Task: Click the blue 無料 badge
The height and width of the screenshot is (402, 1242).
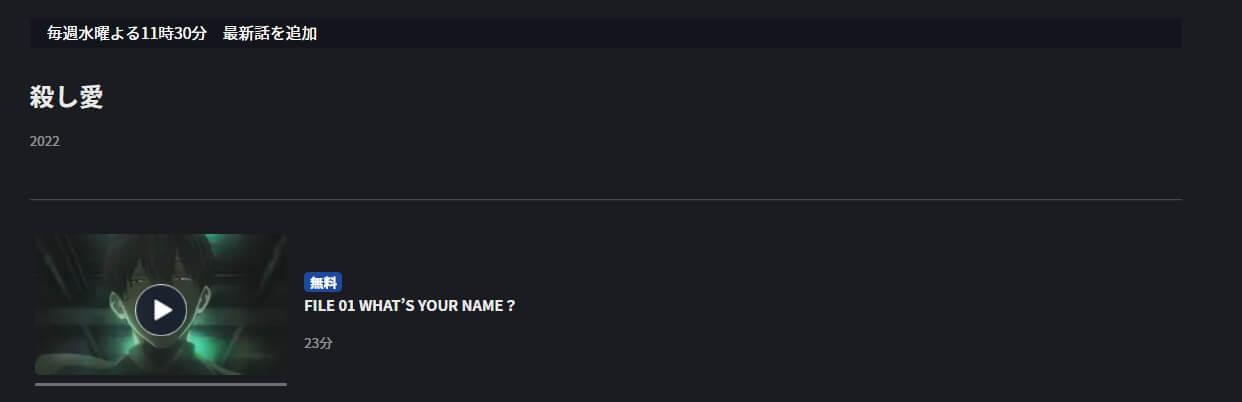Action: click(323, 282)
